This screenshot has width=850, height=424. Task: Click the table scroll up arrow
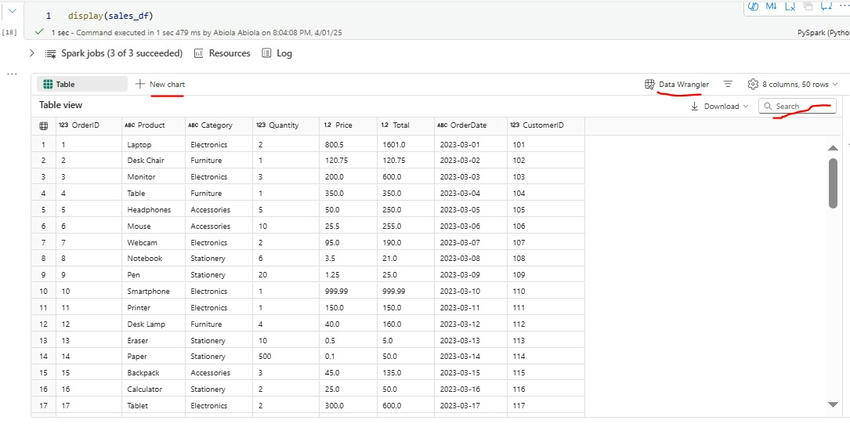point(833,148)
